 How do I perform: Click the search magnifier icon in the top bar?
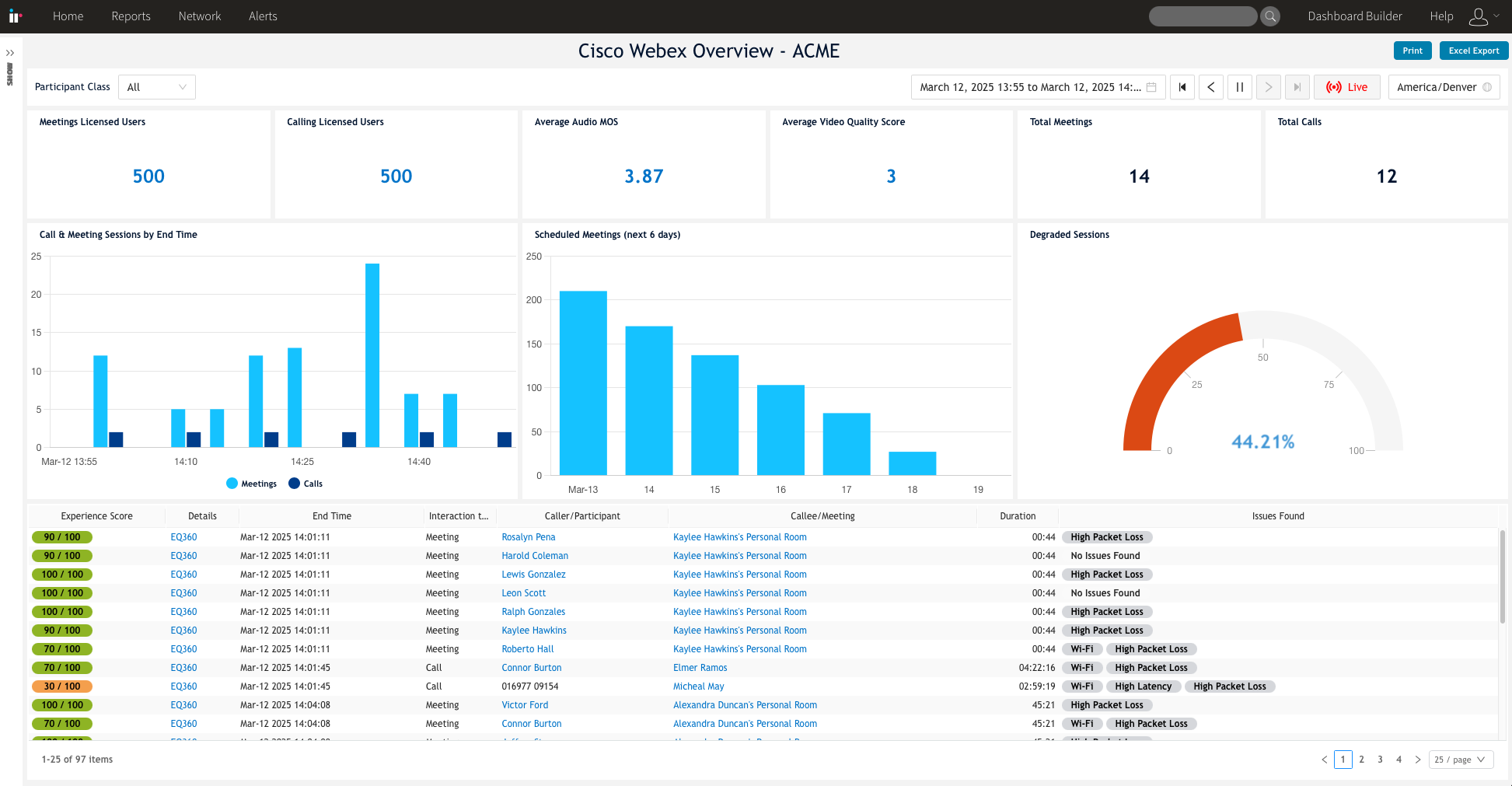point(1270,16)
